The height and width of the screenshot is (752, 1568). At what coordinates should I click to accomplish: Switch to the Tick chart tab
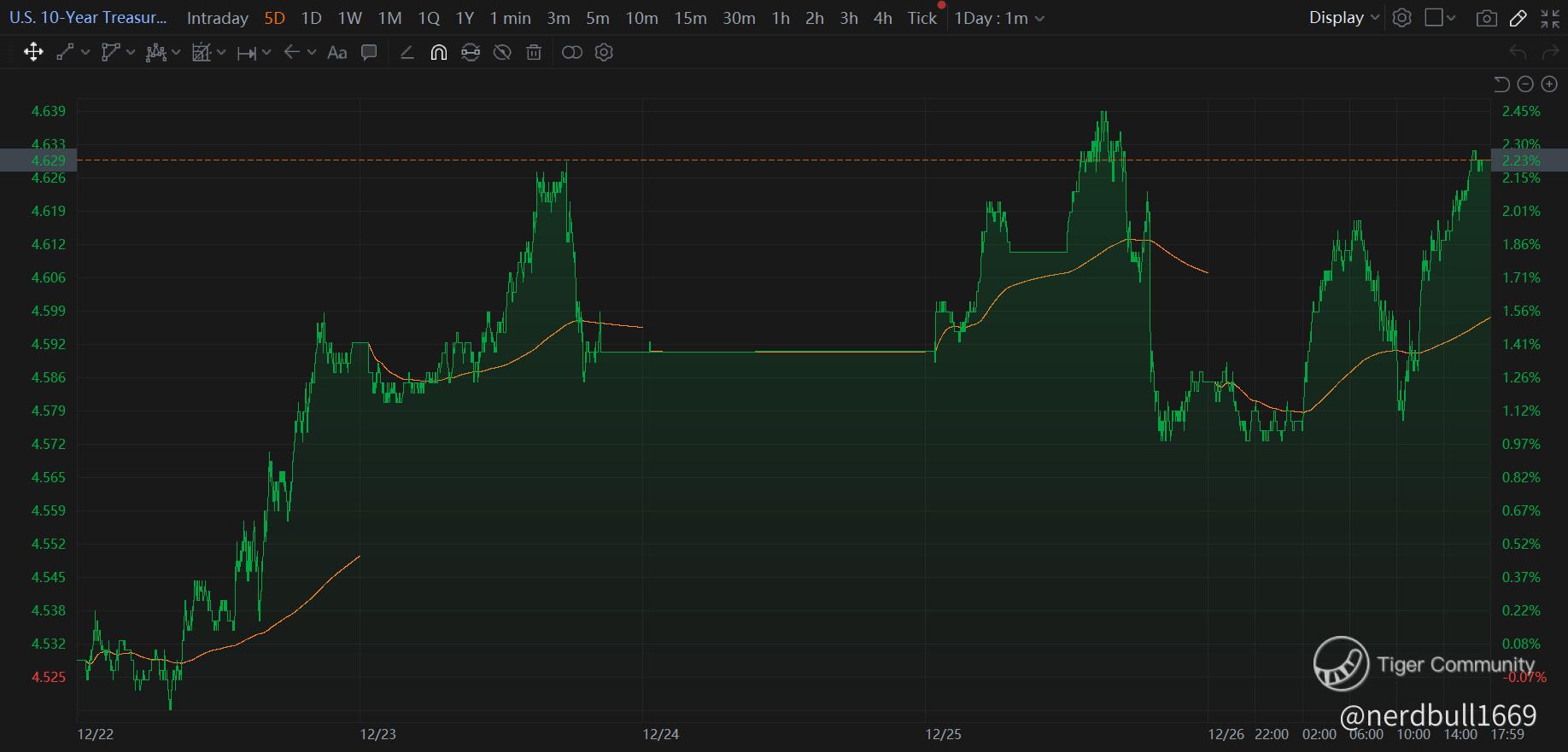[922, 18]
